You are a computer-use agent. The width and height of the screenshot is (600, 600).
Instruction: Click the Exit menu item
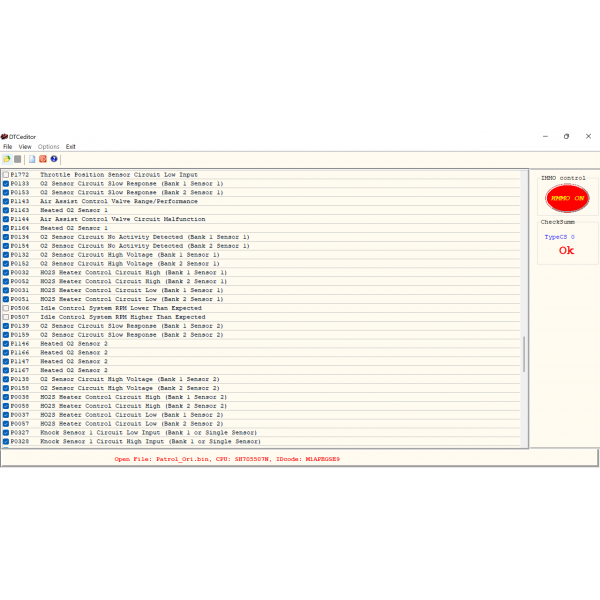[x=71, y=147]
